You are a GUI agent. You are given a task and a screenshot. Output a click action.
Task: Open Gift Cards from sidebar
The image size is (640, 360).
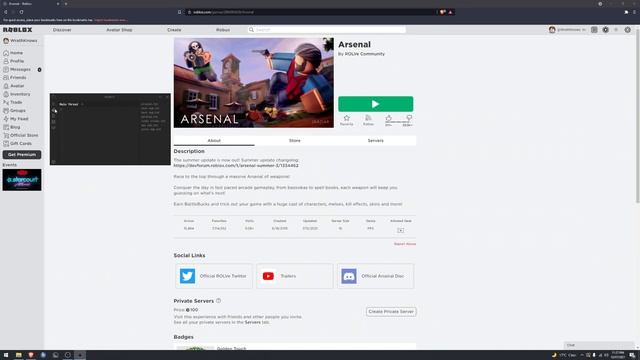[17, 144]
